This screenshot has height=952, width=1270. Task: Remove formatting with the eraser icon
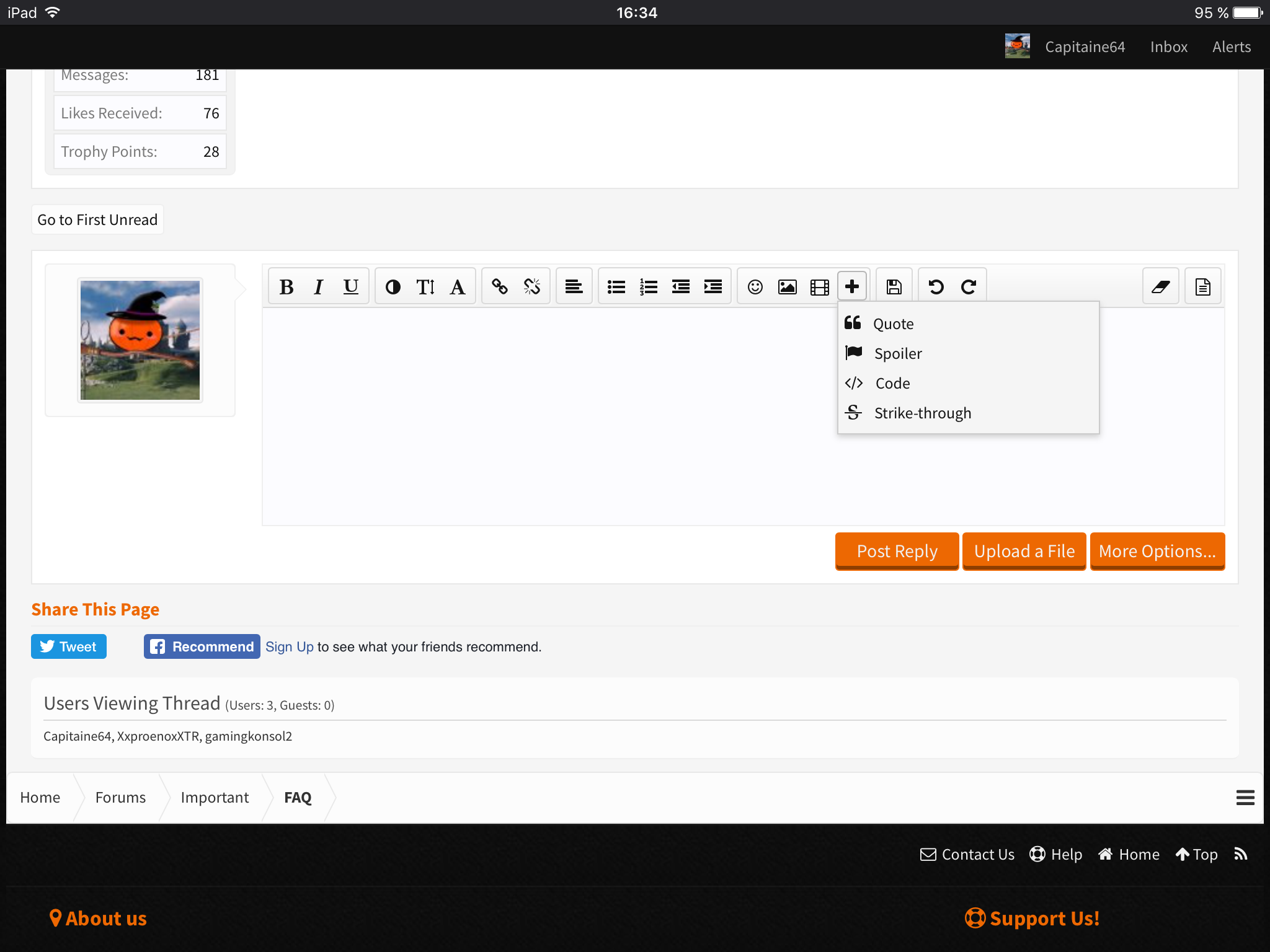(x=1161, y=287)
